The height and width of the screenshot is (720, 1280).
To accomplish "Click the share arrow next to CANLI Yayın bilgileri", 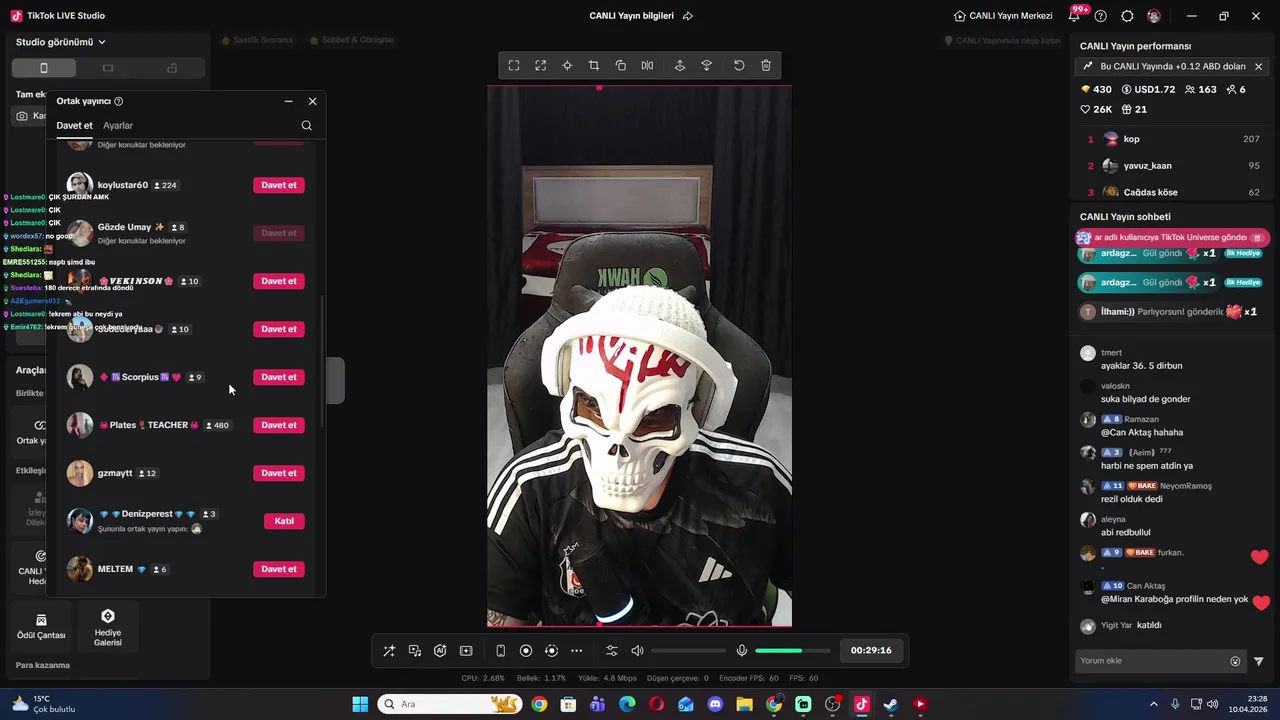I will coord(688,16).
